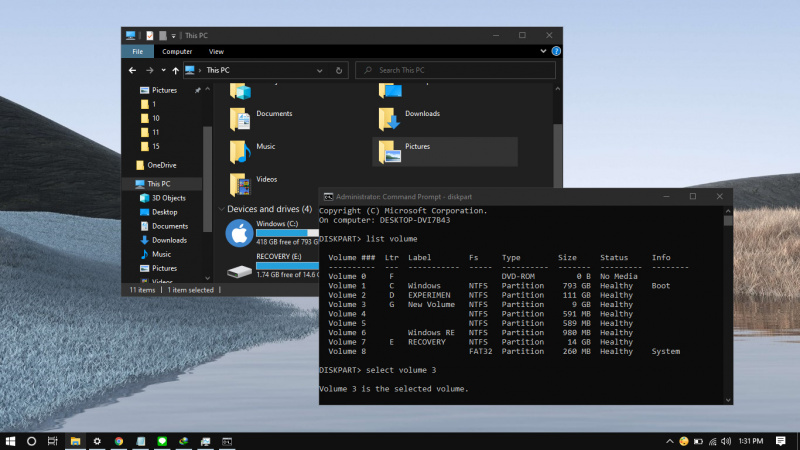
Task: Open folder 11 in navigation pane
Action: coord(156,132)
